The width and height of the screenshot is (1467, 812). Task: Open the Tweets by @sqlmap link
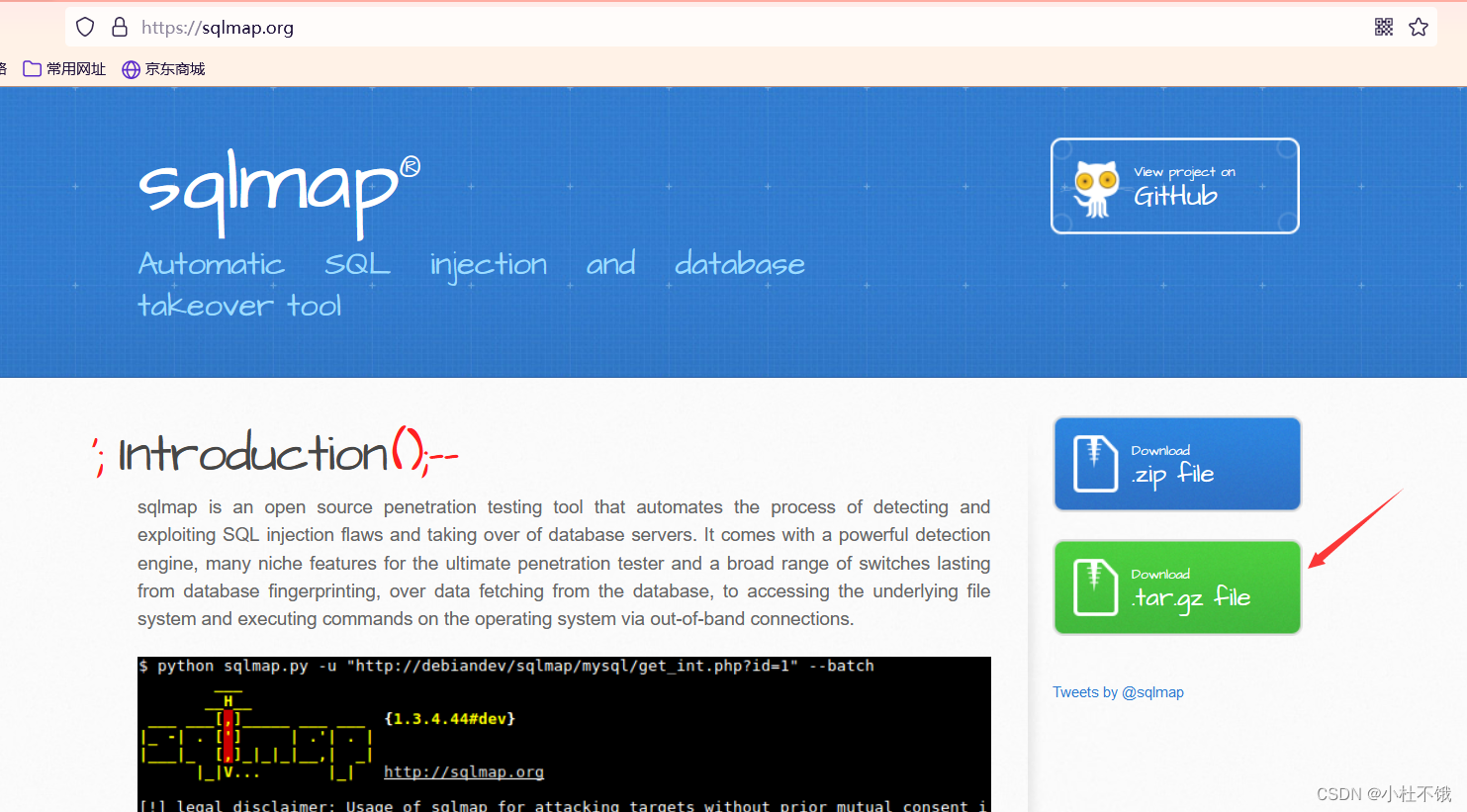pos(1118,691)
